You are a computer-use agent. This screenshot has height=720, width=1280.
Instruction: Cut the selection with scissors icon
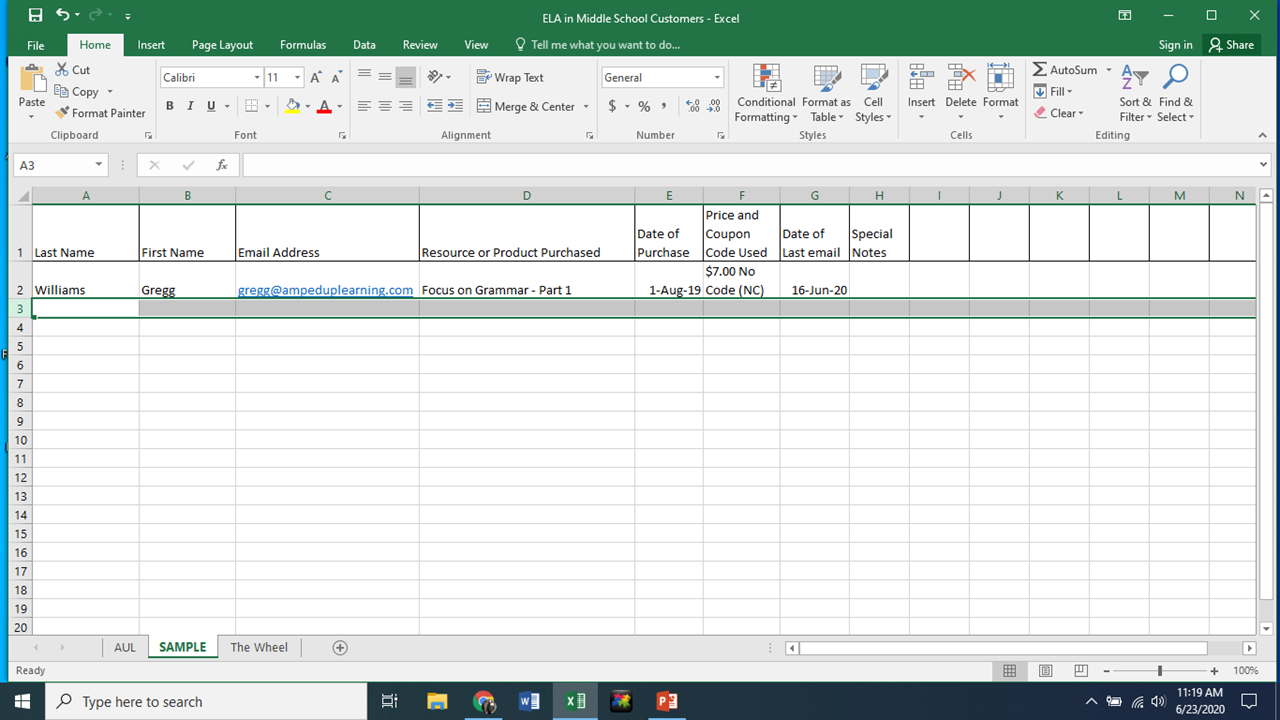(73, 70)
